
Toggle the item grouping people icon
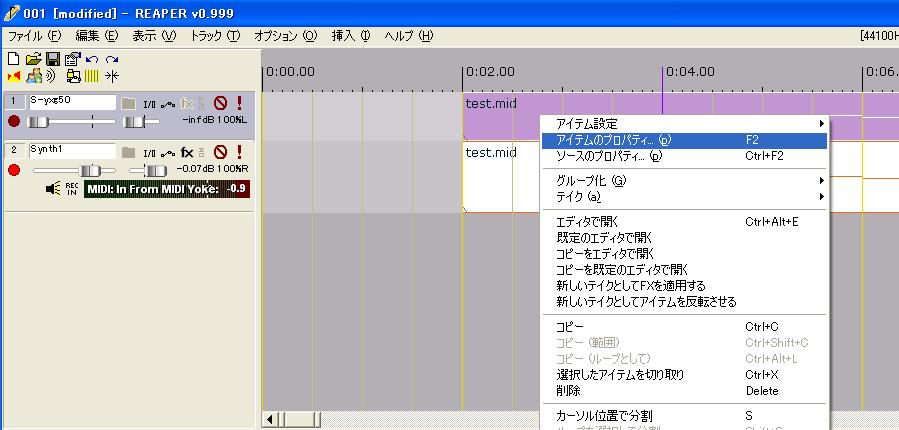[x=34, y=76]
